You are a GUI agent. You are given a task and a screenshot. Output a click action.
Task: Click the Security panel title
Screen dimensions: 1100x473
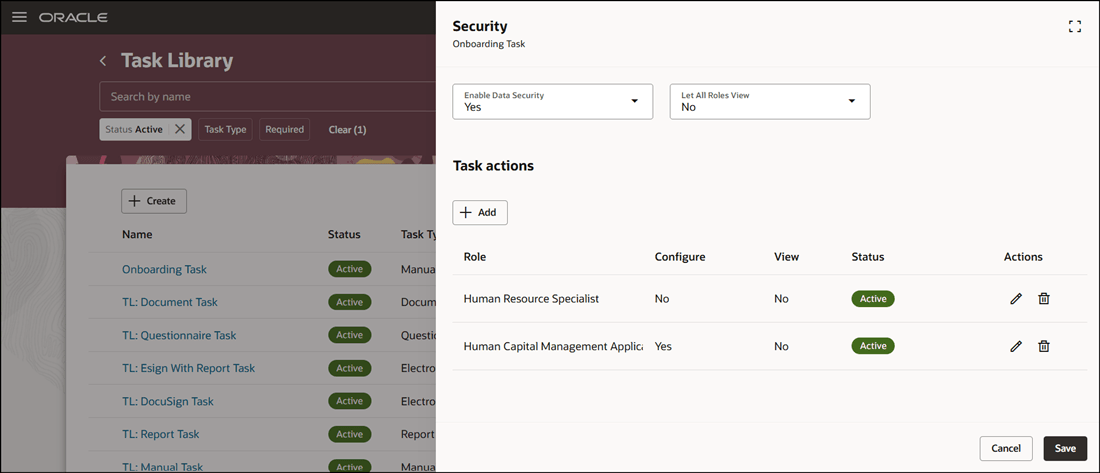[x=480, y=27]
